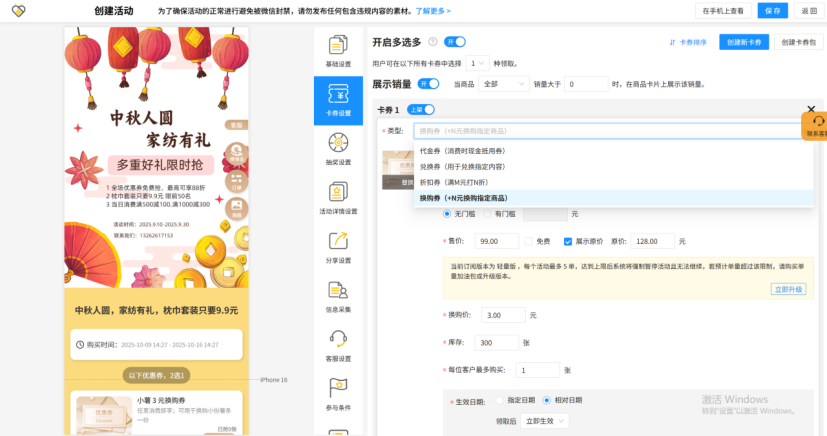Click the 返回 back button
Image resolution: width=827 pixels, height=436 pixels.
pyautogui.click(x=809, y=11)
